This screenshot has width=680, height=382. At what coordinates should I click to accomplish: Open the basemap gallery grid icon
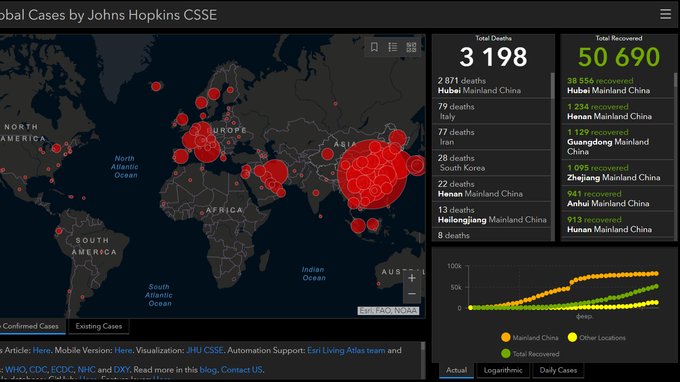point(411,47)
